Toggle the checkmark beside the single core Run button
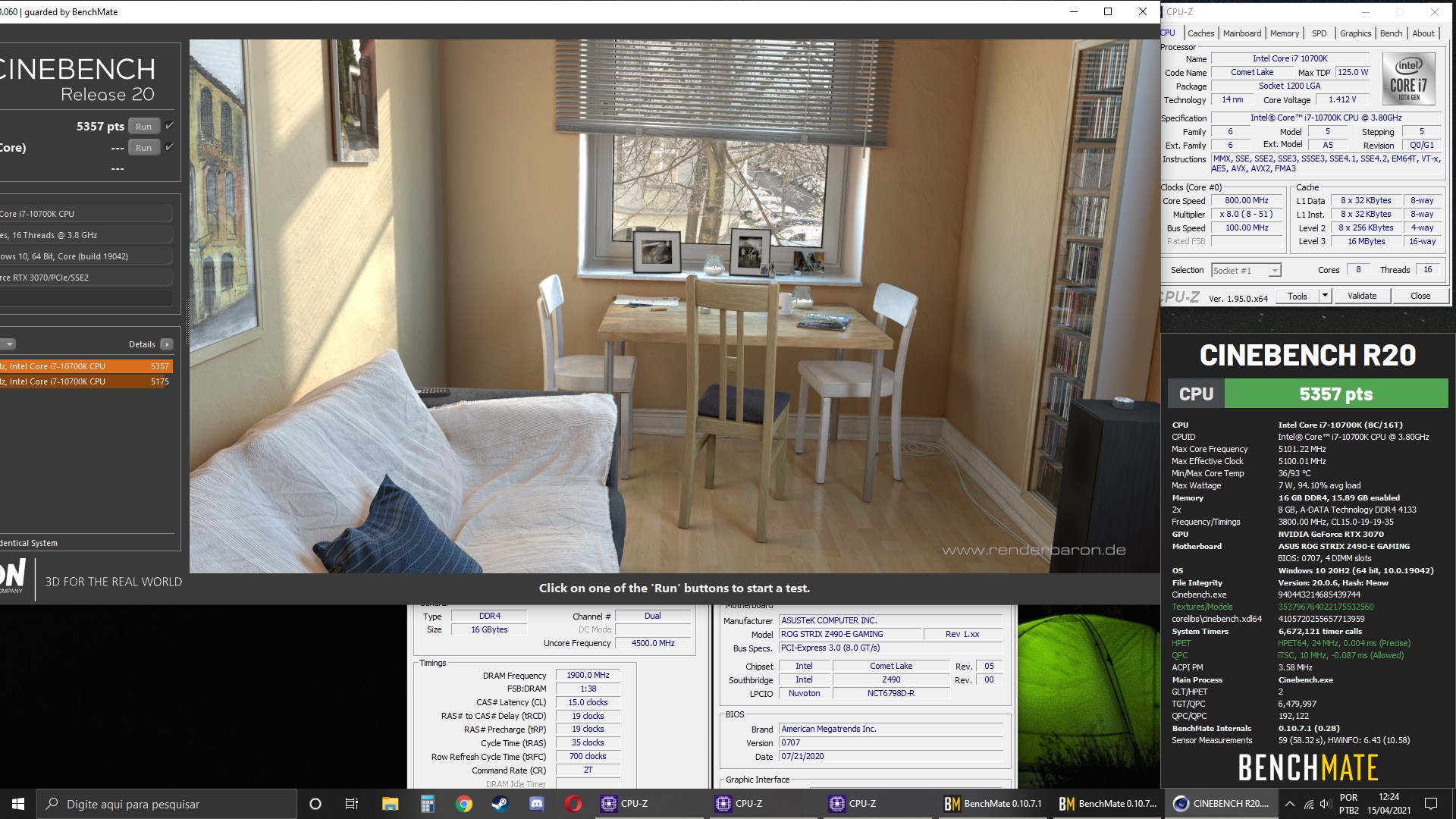1456x819 pixels. [x=170, y=147]
